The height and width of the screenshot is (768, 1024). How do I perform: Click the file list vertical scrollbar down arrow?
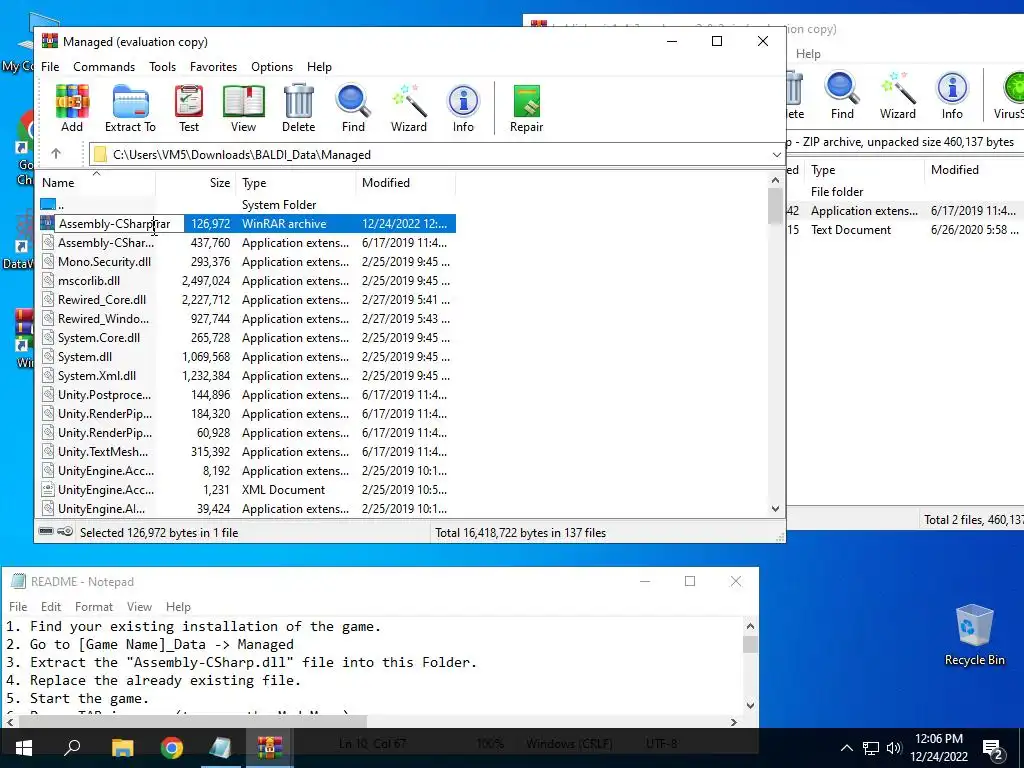click(775, 509)
